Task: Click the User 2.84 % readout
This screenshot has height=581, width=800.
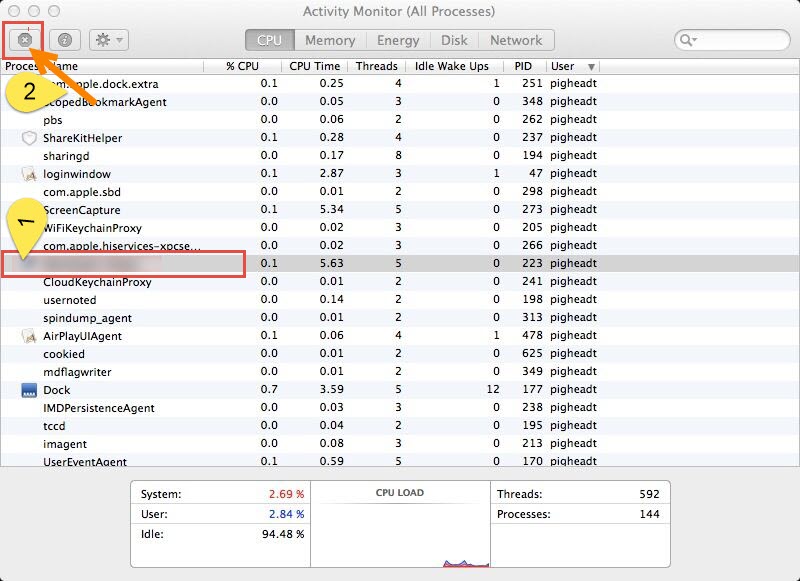Action: (x=286, y=514)
